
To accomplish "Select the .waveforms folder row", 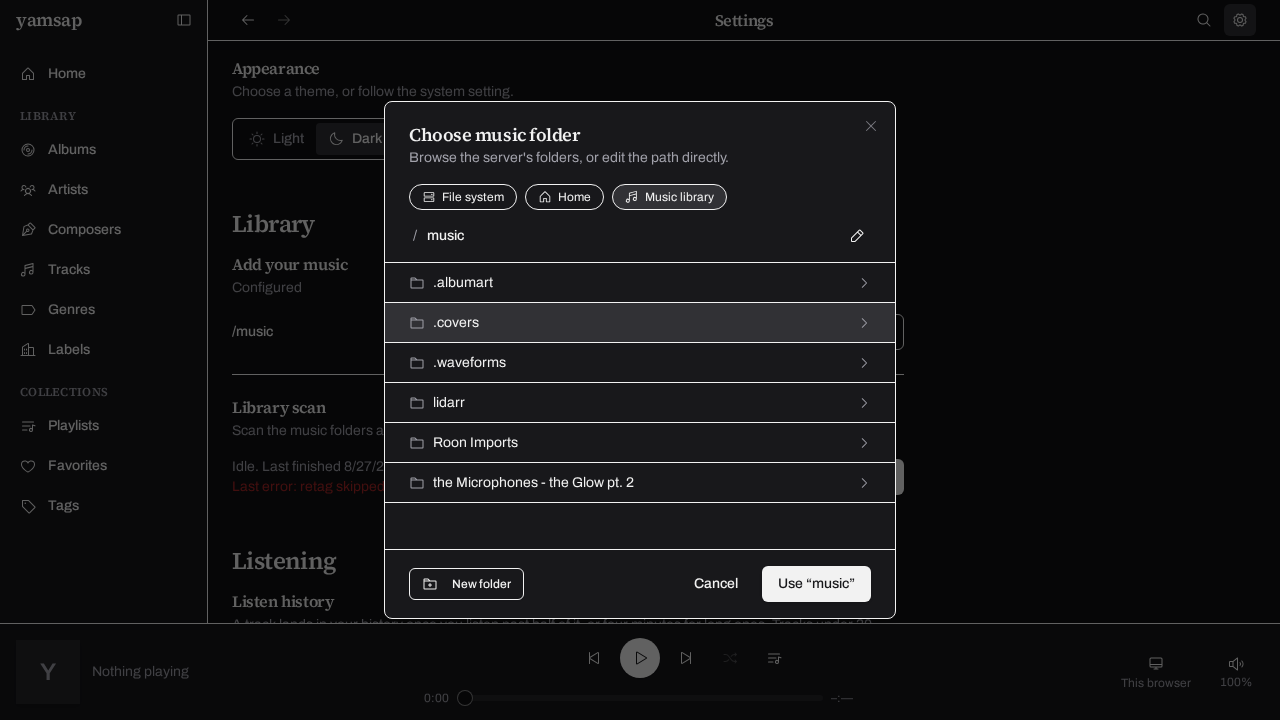I will click(x=640, y=363).
